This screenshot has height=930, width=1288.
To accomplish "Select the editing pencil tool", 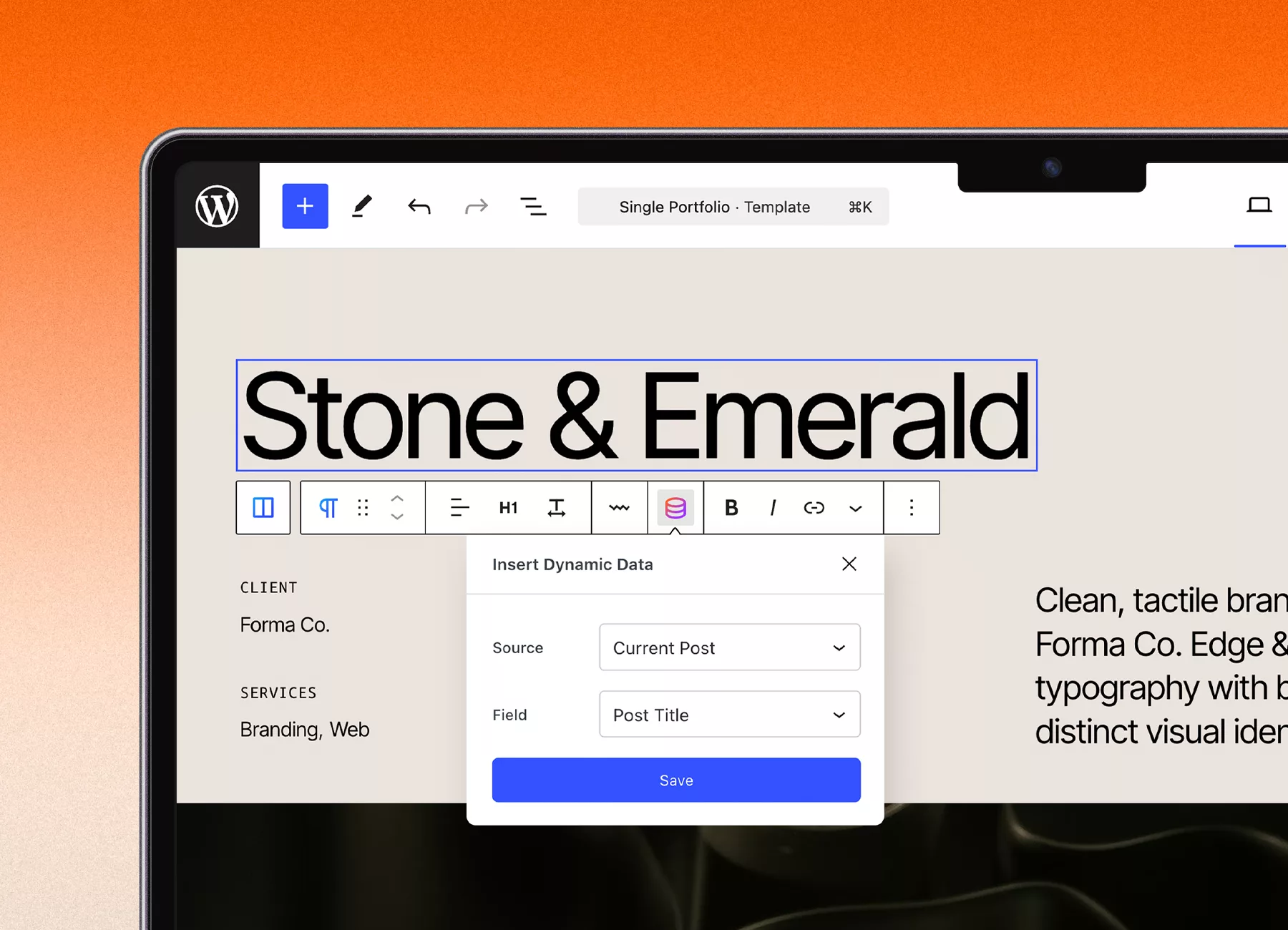I will click(x=362, y=206).
